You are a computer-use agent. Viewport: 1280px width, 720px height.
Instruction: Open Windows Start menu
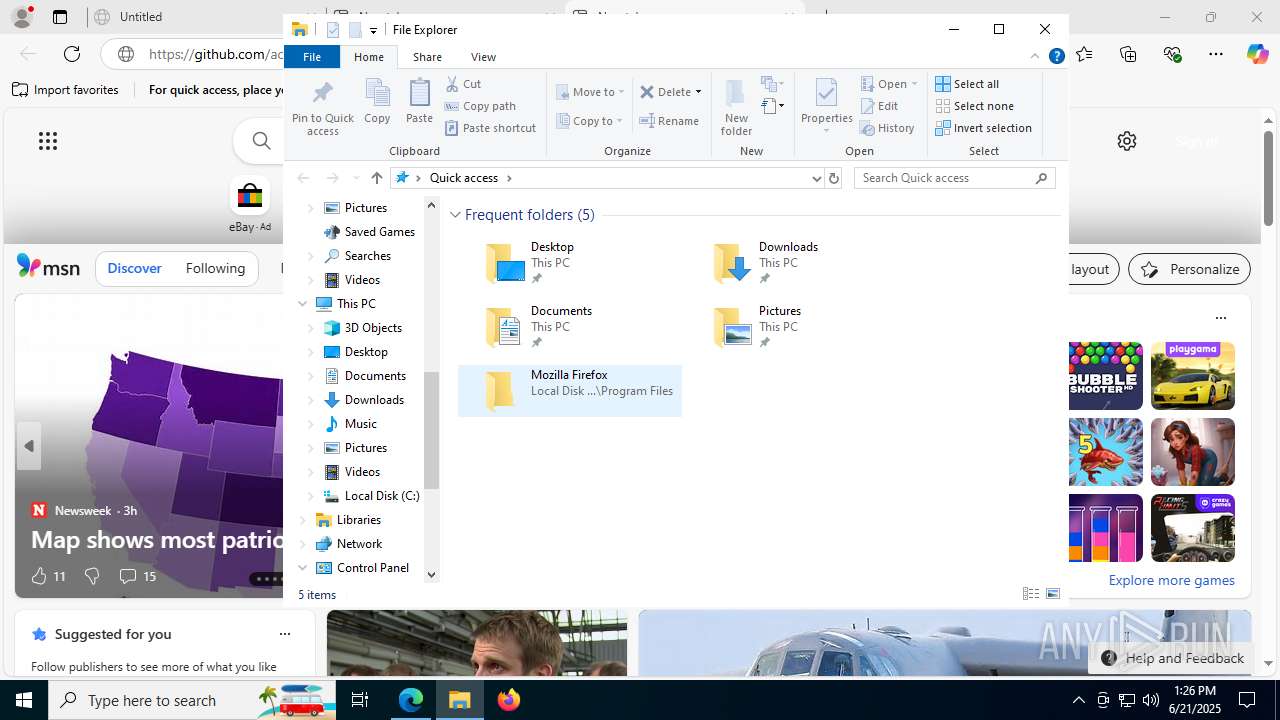(24, 700)
